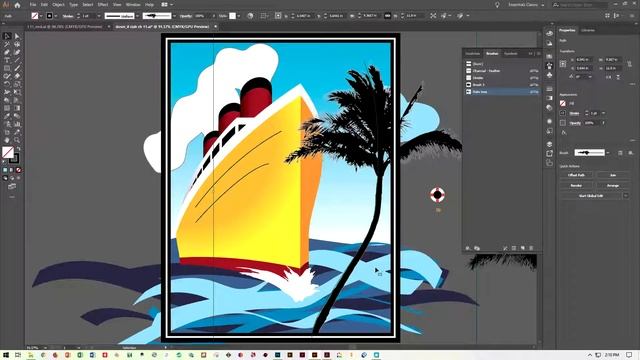This screenshot has width=640, height=360.
Task: Select the Hand tool
Action: 7,140
